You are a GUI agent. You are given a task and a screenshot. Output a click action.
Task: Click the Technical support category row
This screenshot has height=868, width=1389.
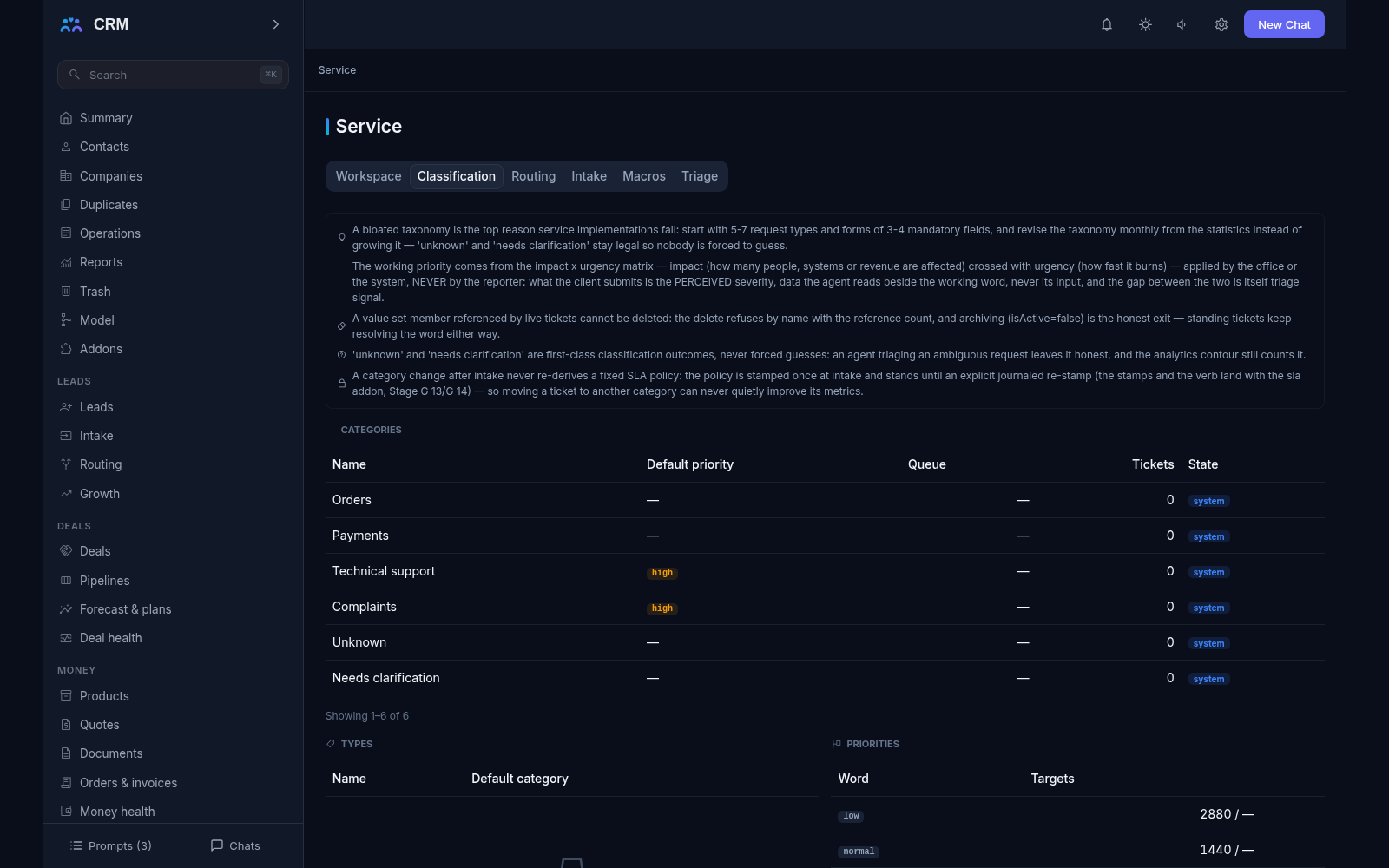(x=825, y=571)
